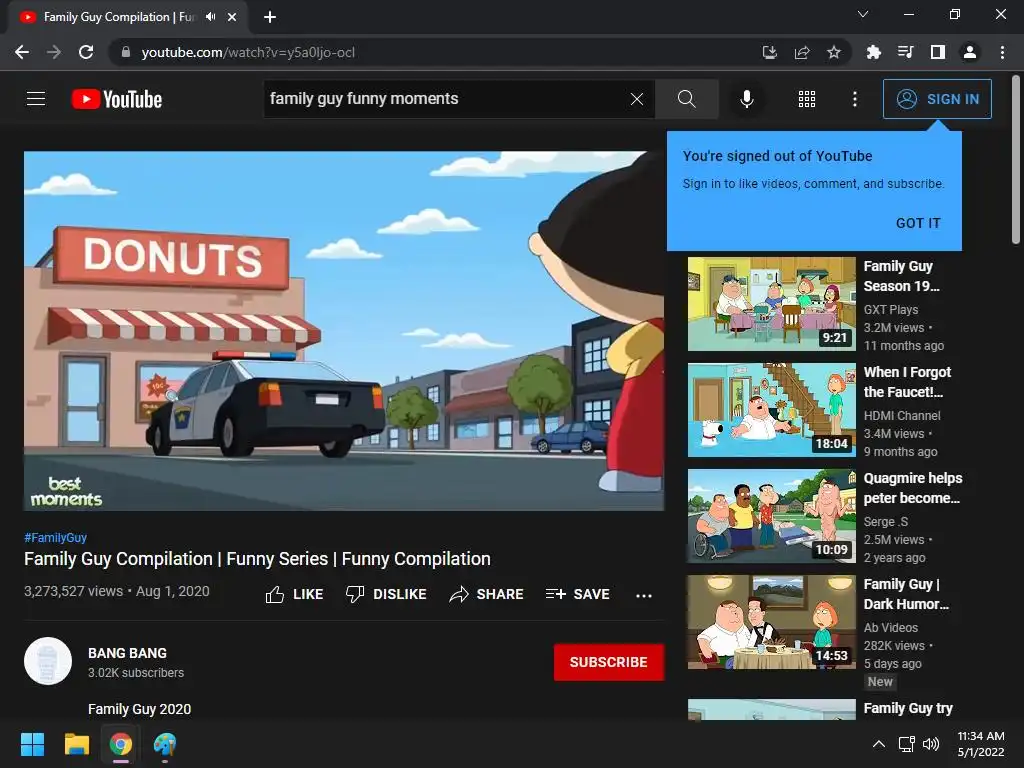Dislike the video with thumbs down
Image resolution: width=1024 pixels, height=768 pixels.
[386, 594]
